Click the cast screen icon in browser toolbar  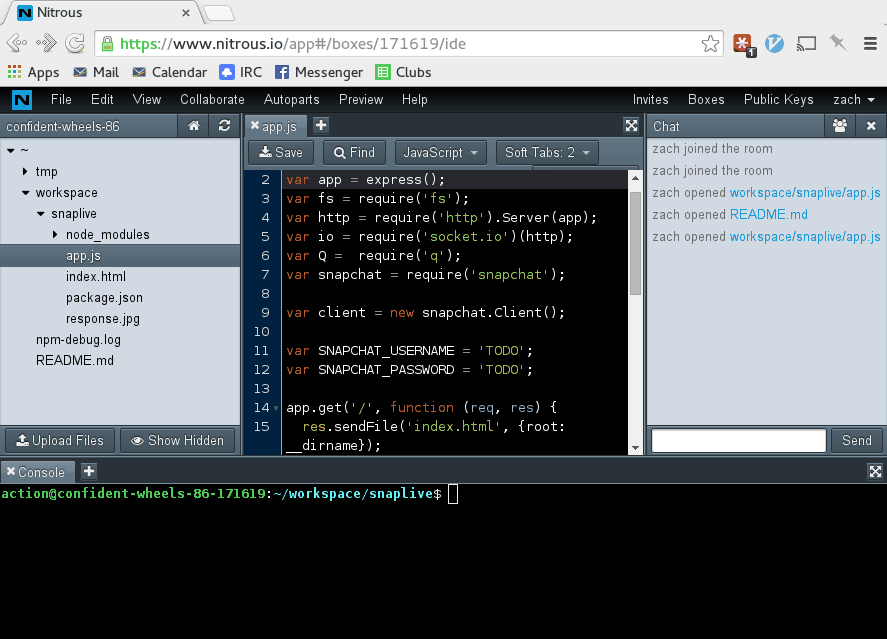806,44
